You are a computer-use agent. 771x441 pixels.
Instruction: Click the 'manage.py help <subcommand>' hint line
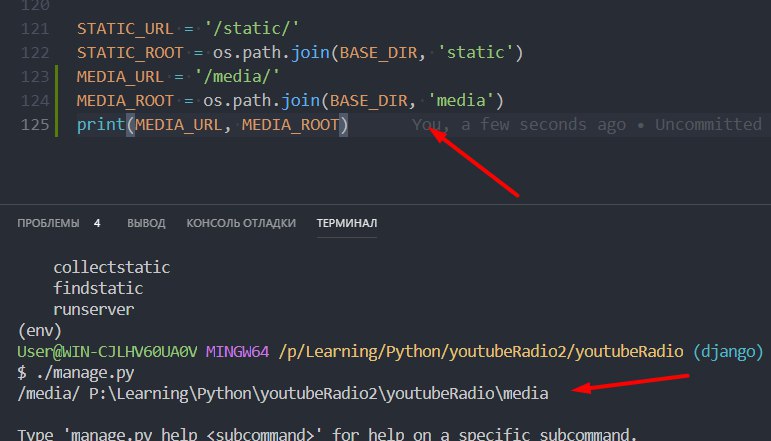point(327,435)
